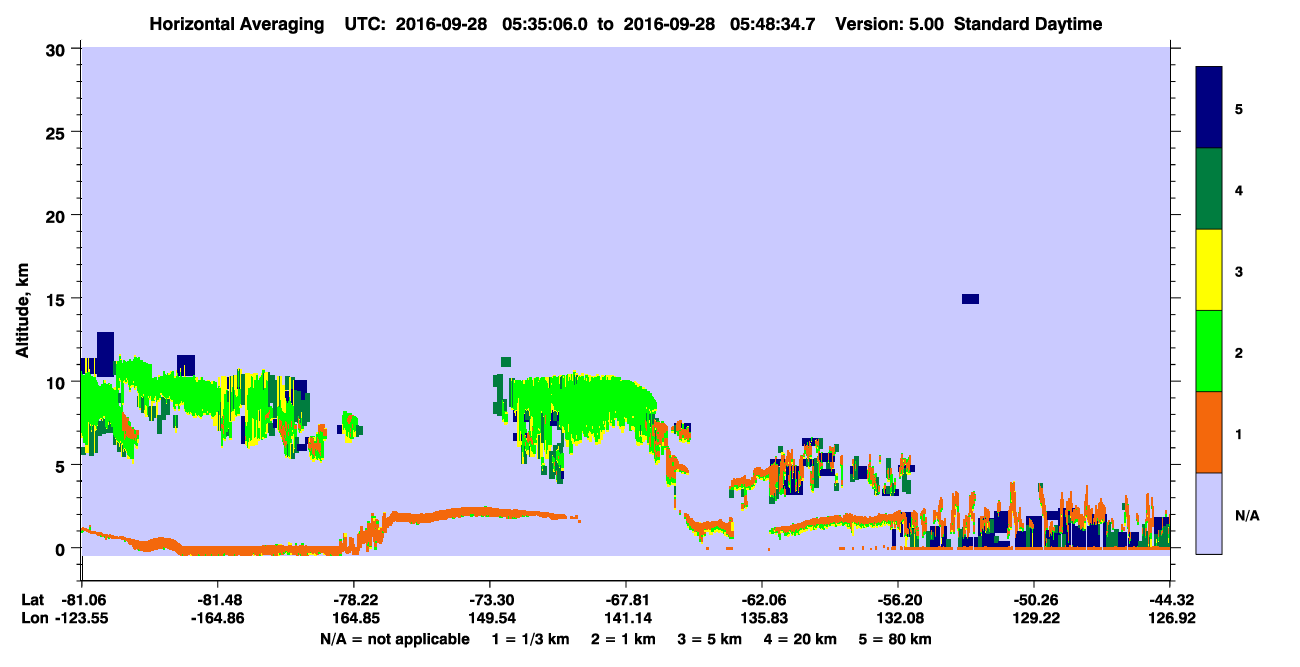Click the small dark green block near 11 km altitude

pos(506,362)
